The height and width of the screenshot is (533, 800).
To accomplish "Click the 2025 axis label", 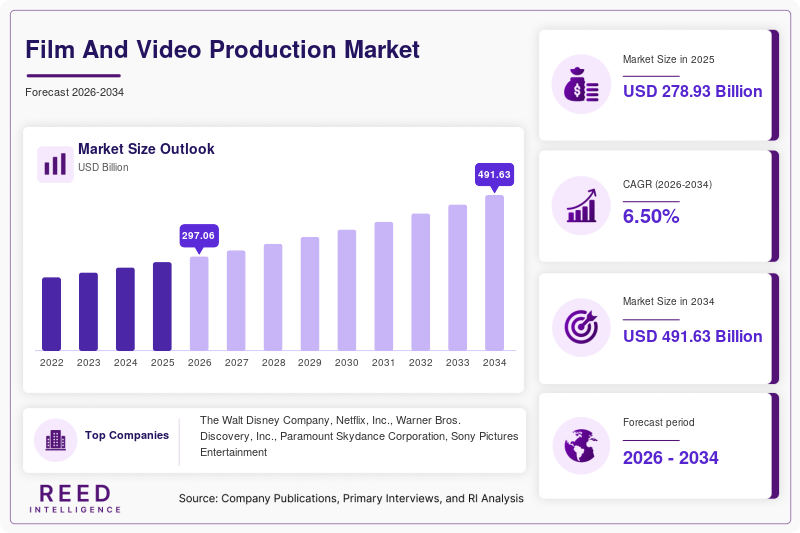I will coord(162,363).
